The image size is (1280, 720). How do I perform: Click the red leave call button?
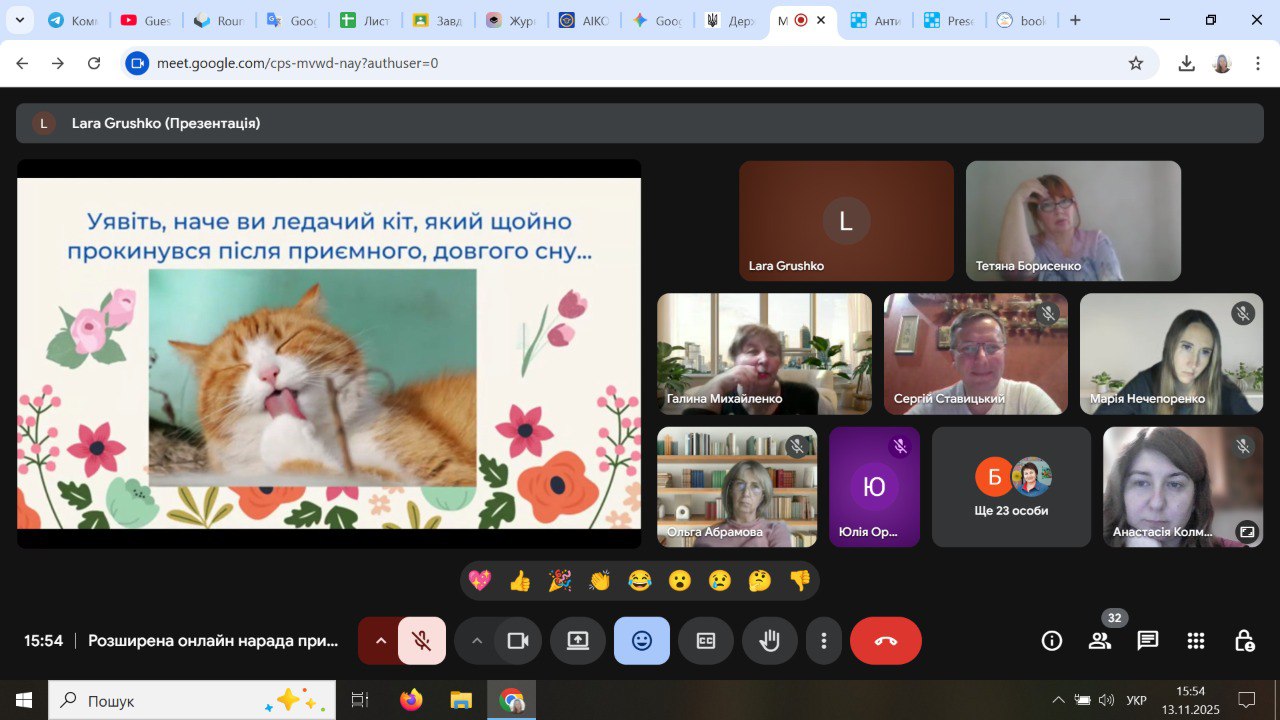(885, 641)
